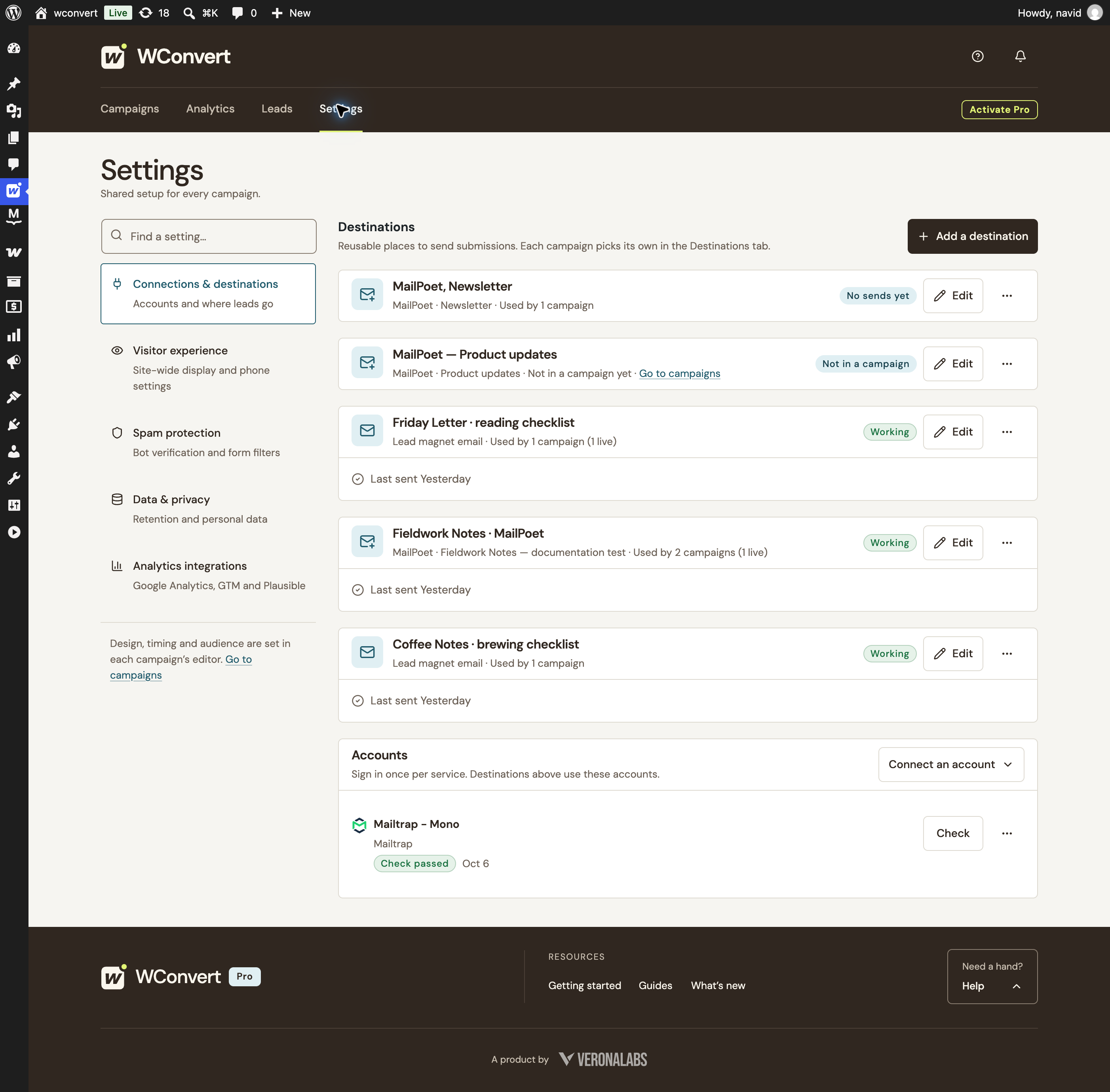1110x1092 pixels.
Task: Click the Add a destination button
Action: 972,236
